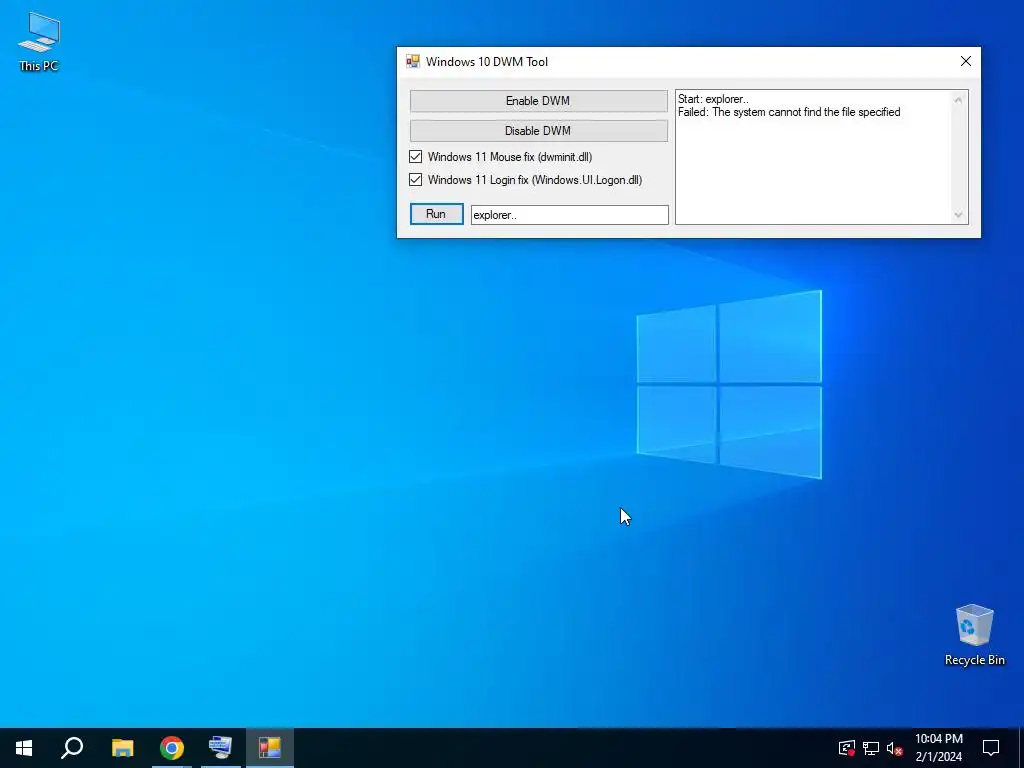Image resolution: width=1024 pixels, height=768 pixels.
Task: Click the Disable DWM button
Action: tap(538, 131)
